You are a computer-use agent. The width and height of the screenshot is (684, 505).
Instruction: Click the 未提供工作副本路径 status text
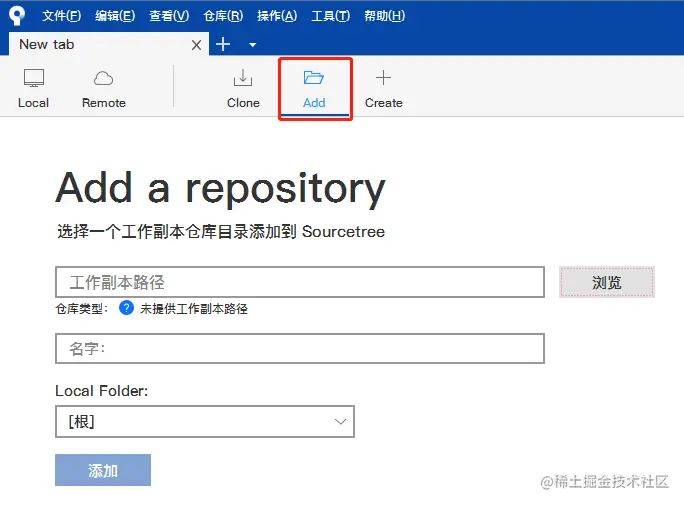(x=194, y=309)
